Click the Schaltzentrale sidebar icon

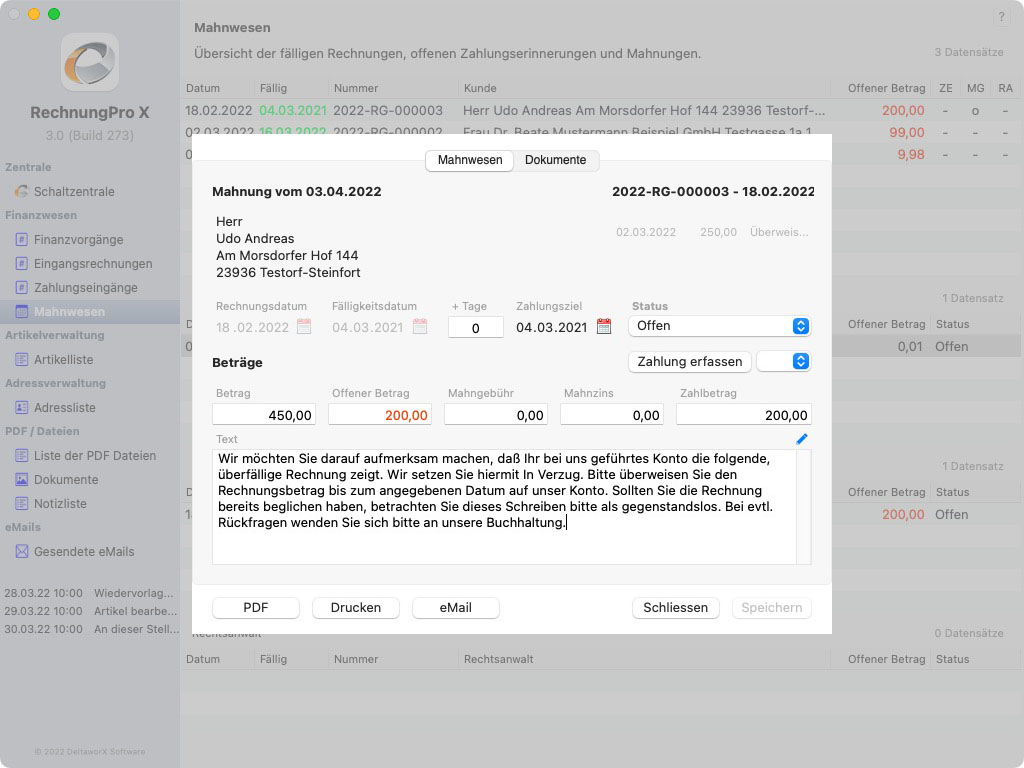(x=22, y=192)
